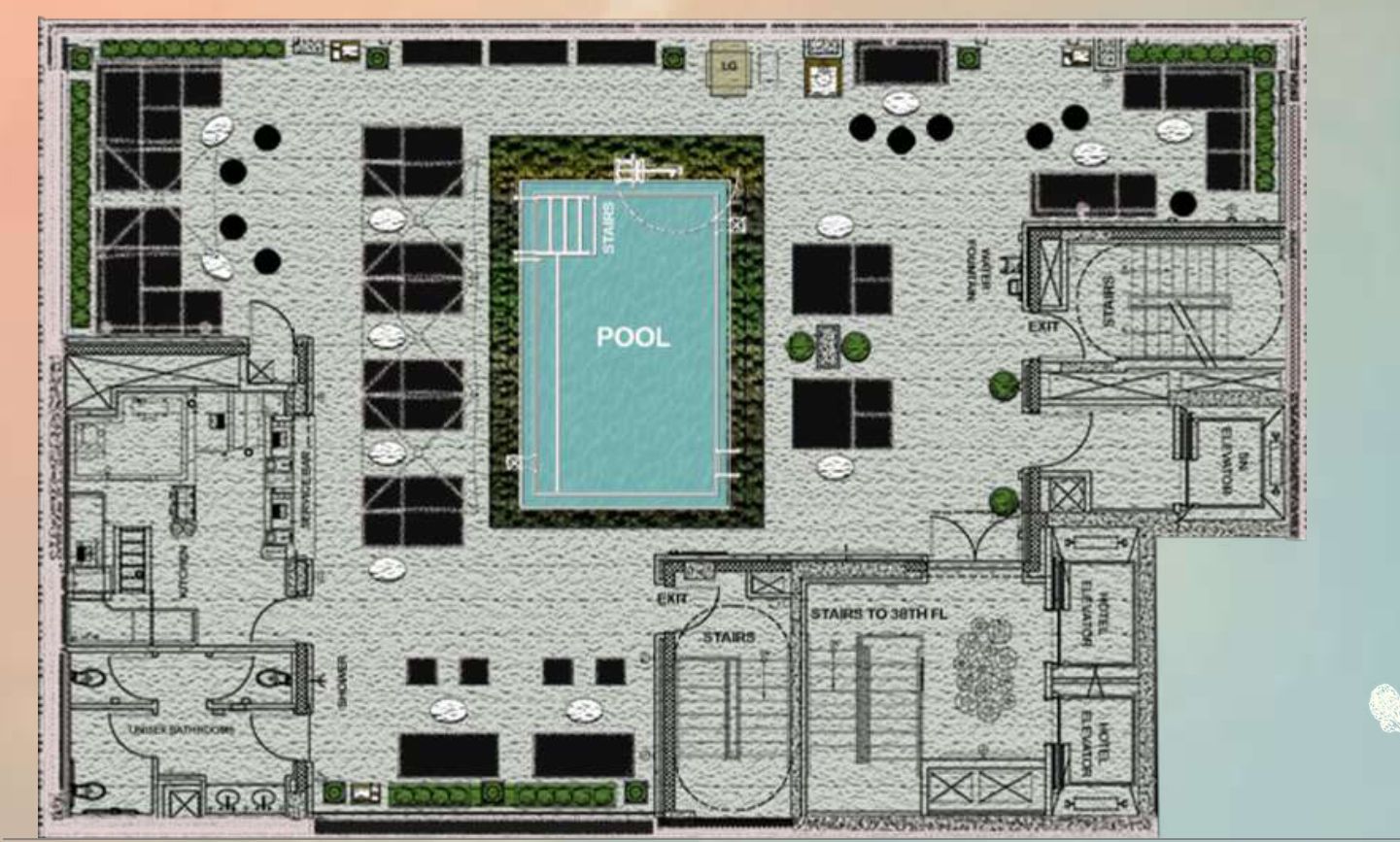Screen dimensions: 1400x842
Task: Select the LG label at the top
Action: coord(729,66)
